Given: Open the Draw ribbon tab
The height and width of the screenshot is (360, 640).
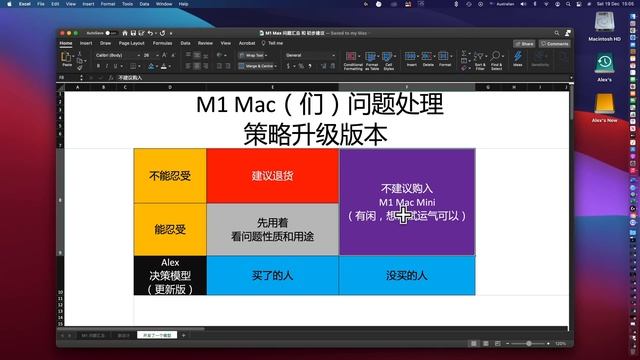Looking at the screenshot, I should [105, 43].
